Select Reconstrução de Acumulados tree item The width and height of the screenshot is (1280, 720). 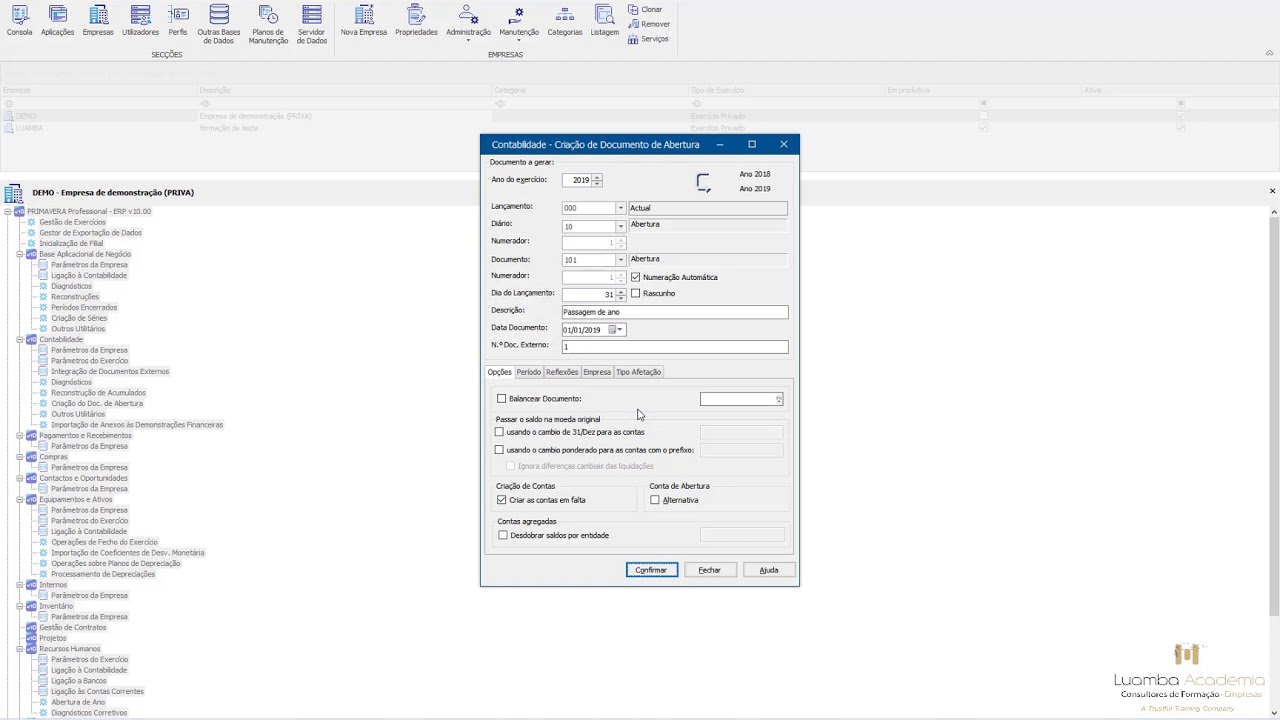click(x=98, y=393)
